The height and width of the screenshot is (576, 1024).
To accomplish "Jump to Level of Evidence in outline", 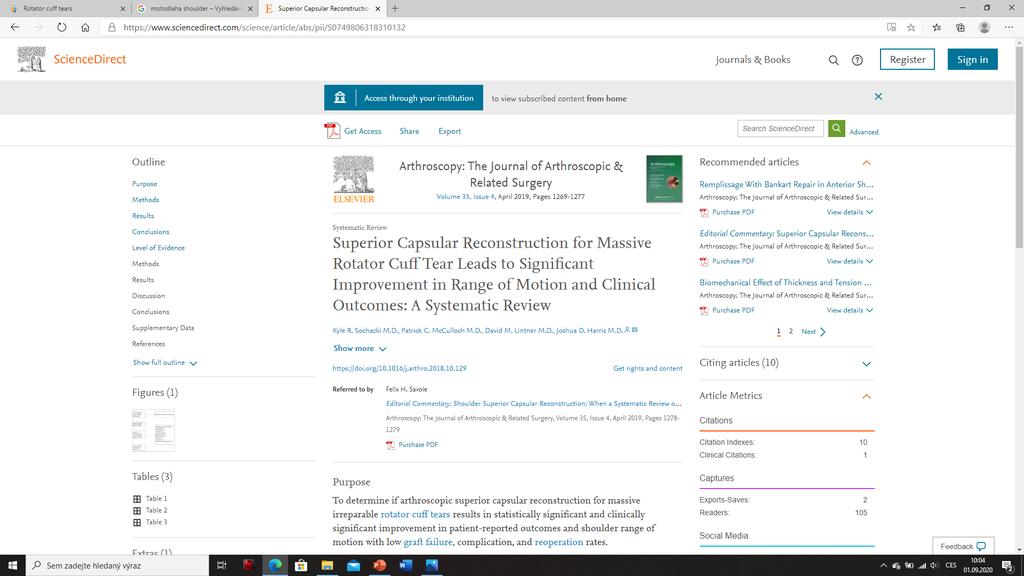I will point(158,248).
